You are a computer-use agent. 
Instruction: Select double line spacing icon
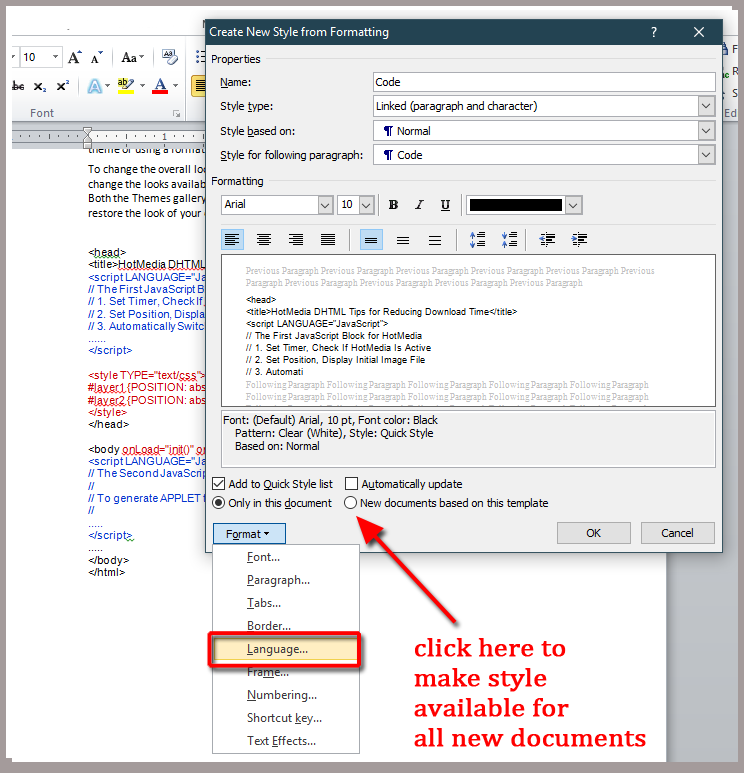coord(435,240)
